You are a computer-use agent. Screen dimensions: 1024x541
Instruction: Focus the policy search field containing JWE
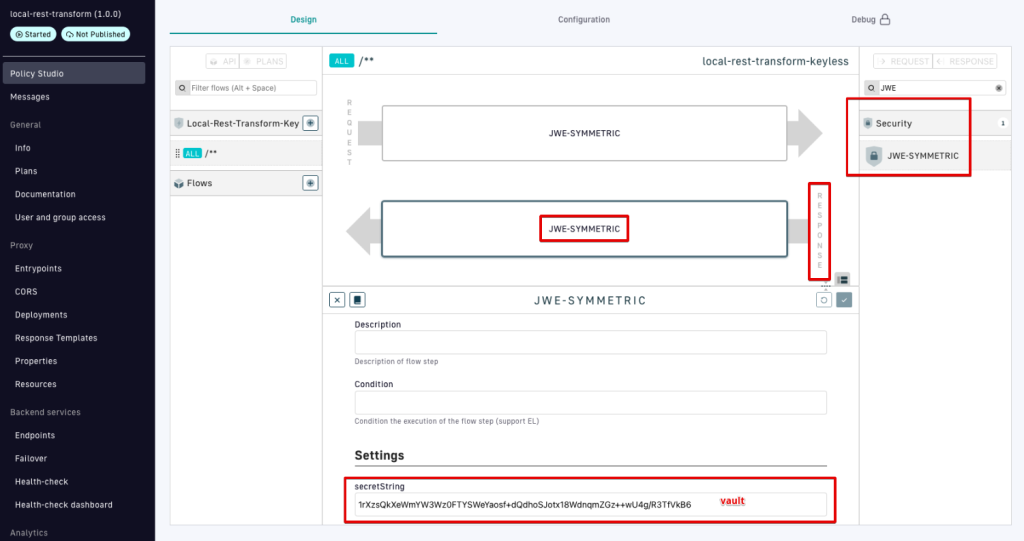935,88
